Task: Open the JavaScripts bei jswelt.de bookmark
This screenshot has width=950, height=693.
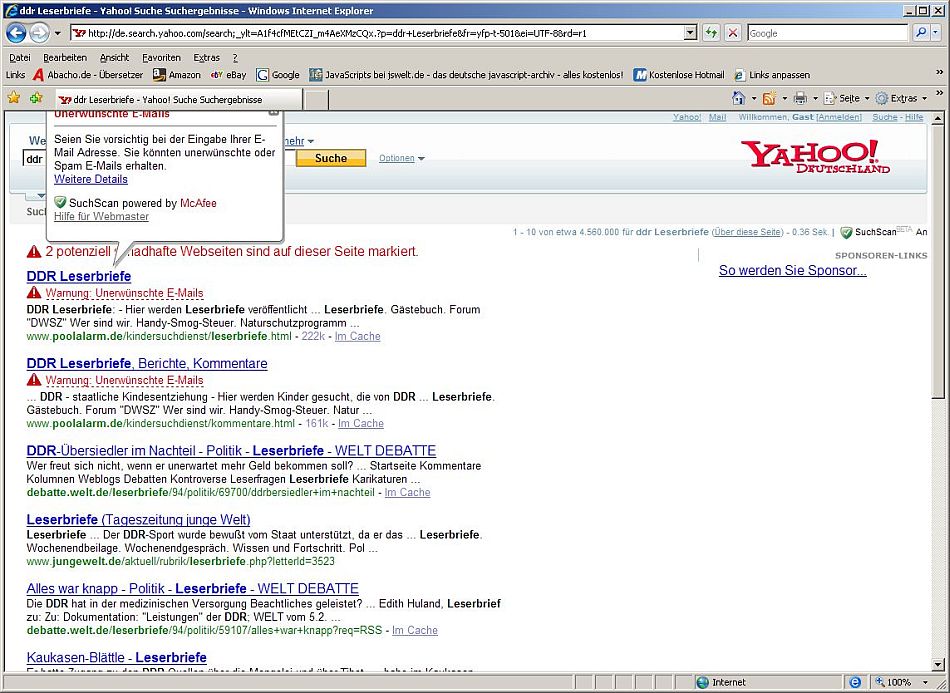Action: 466,75
